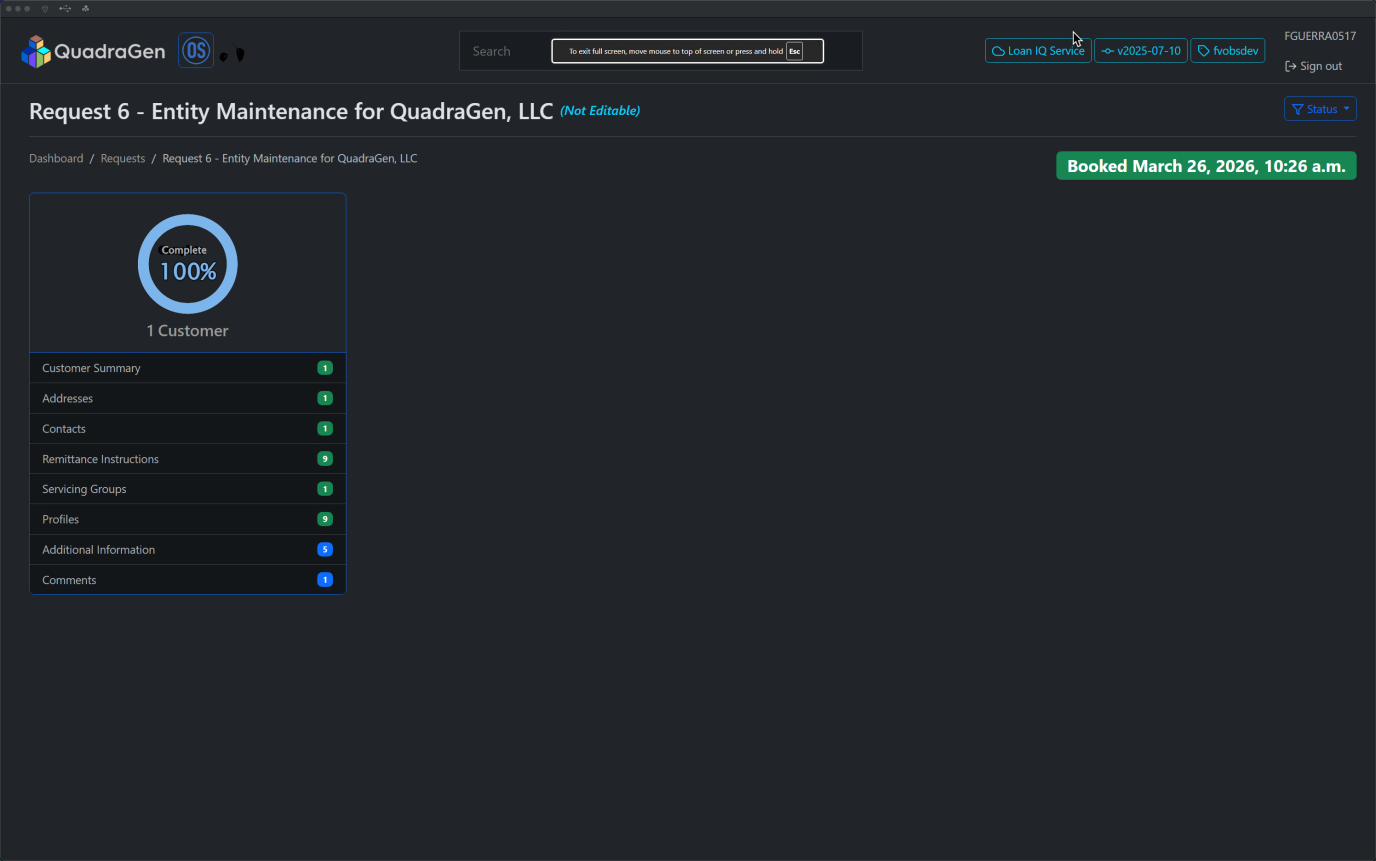Screen dimensions: 1376x861
Task: Click the current Request 6 breadcrumb text
Action: pos(290,158)
